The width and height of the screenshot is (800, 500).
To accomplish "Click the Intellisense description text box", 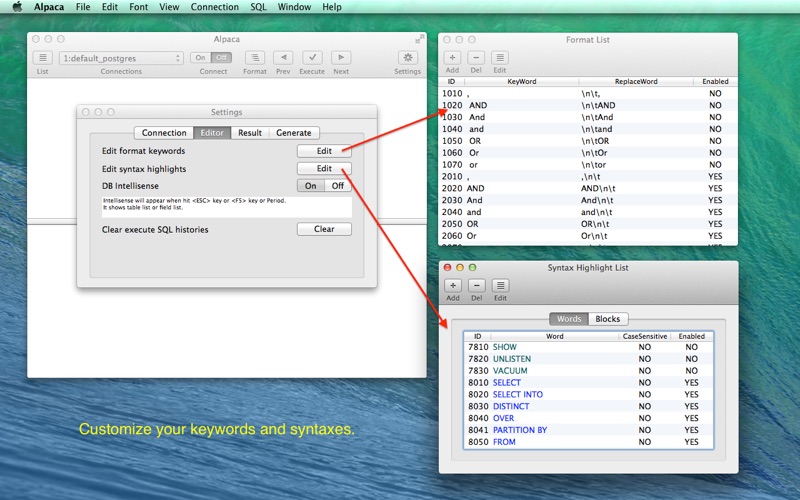I will tap(227, 207).
